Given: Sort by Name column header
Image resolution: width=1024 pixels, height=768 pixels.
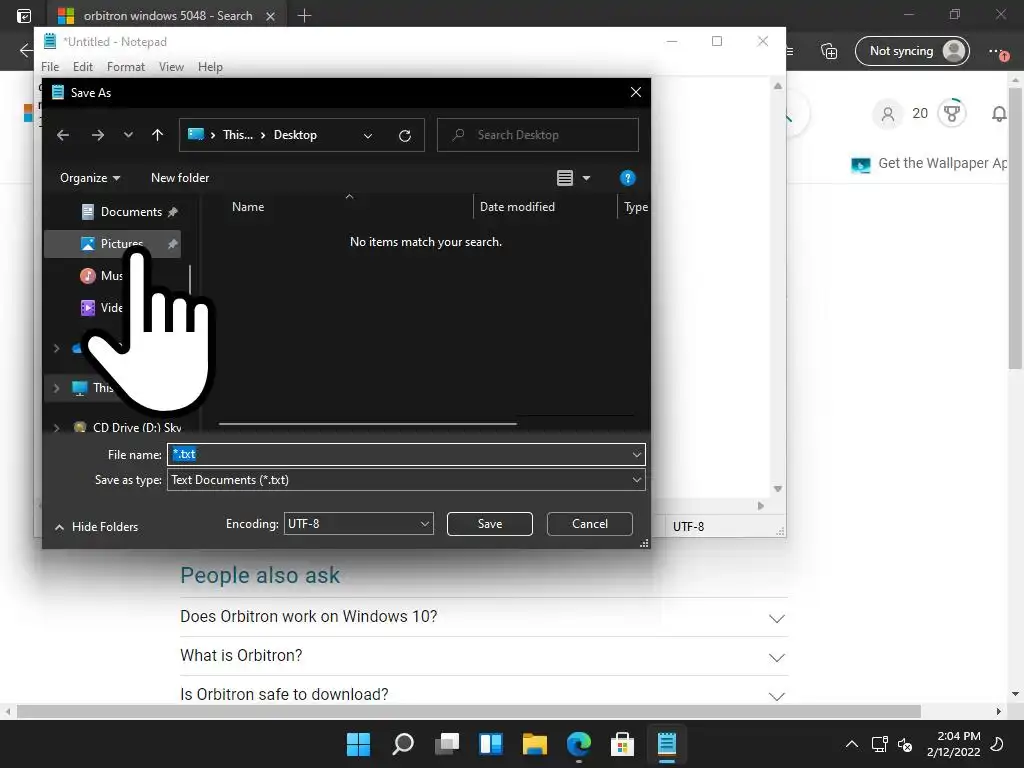Looking at the screenshot, I should (x=248, y=207).
